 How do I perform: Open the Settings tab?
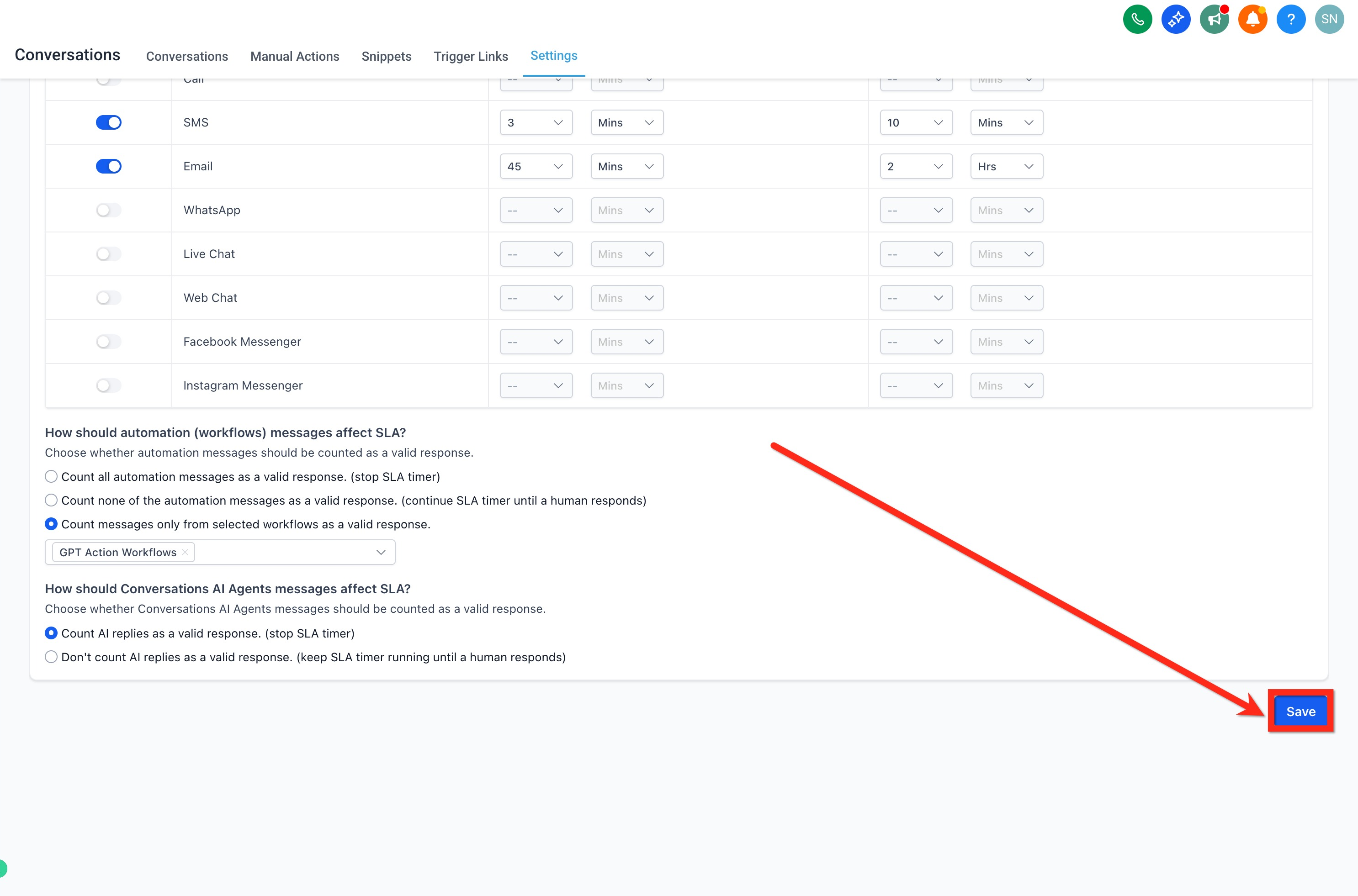coord(553,55)
